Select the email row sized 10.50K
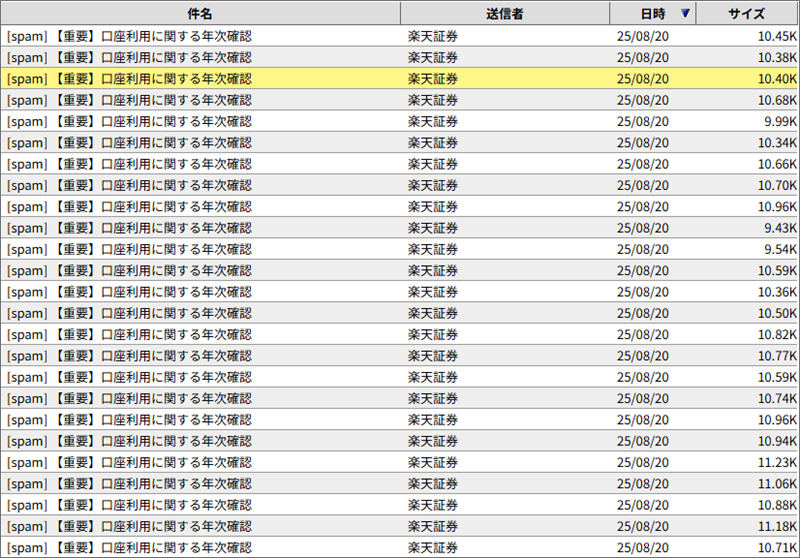Image resolution: width=800 pixels, height=558 pixels. coord(399,313)
